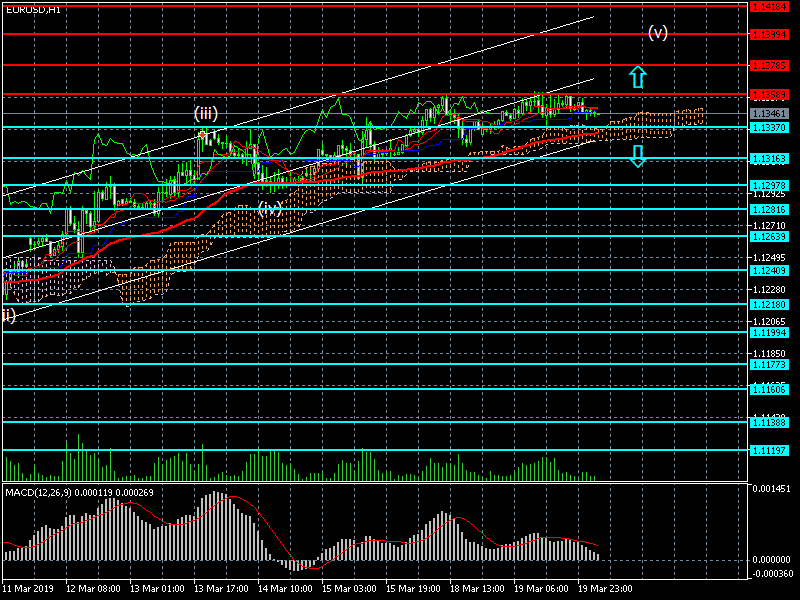Click the 13 Mar 01:00 time label
Image resolution: width=800 pixels, height=600 pixels.
point(157,589)
